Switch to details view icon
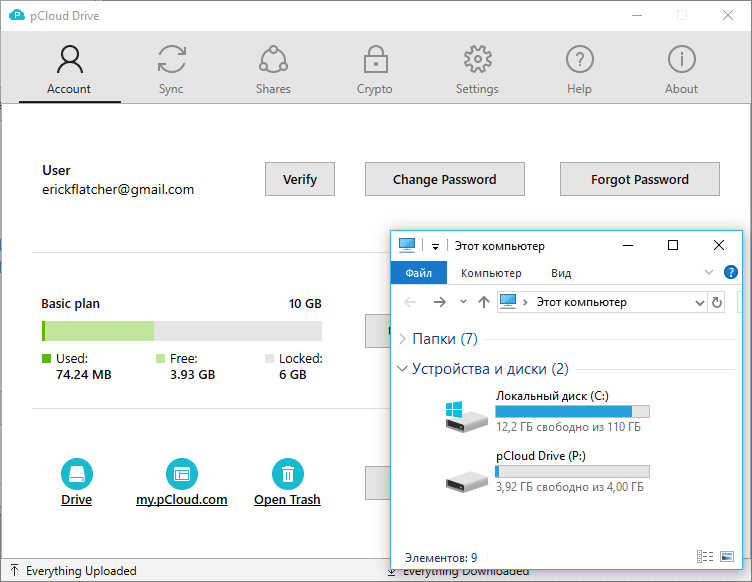This screenshot has width=752, height=582. tap(705, 557)
